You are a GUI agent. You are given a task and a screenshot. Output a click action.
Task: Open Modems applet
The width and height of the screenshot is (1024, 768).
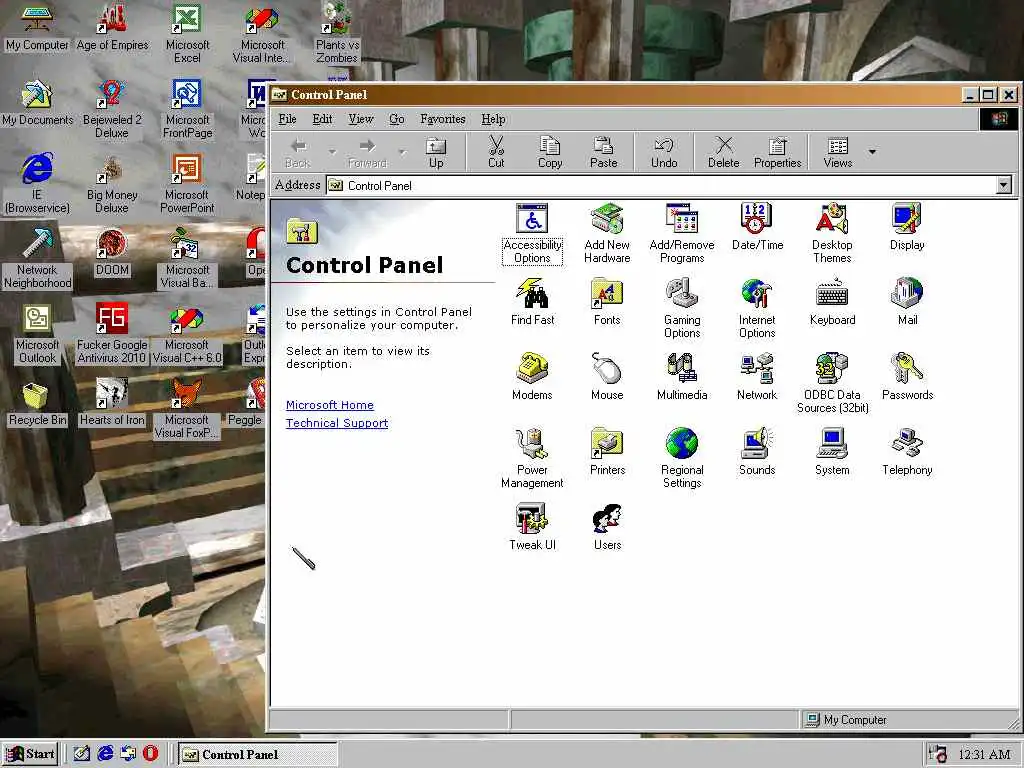click(532, 377)
